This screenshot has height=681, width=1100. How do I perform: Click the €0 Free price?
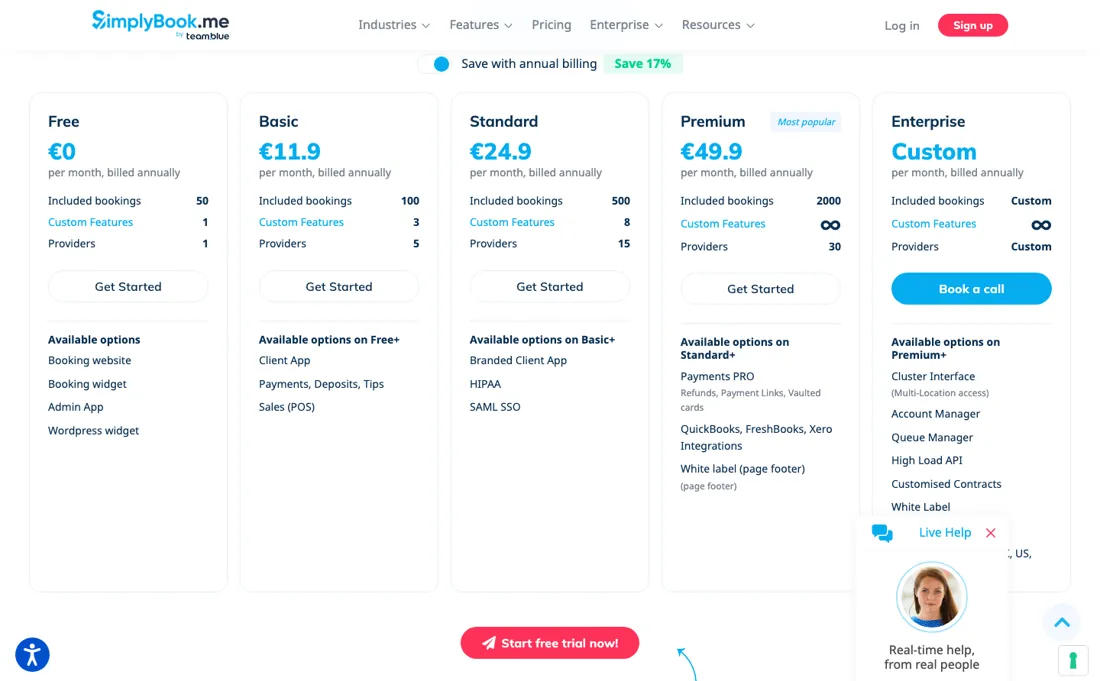[62, 151]
